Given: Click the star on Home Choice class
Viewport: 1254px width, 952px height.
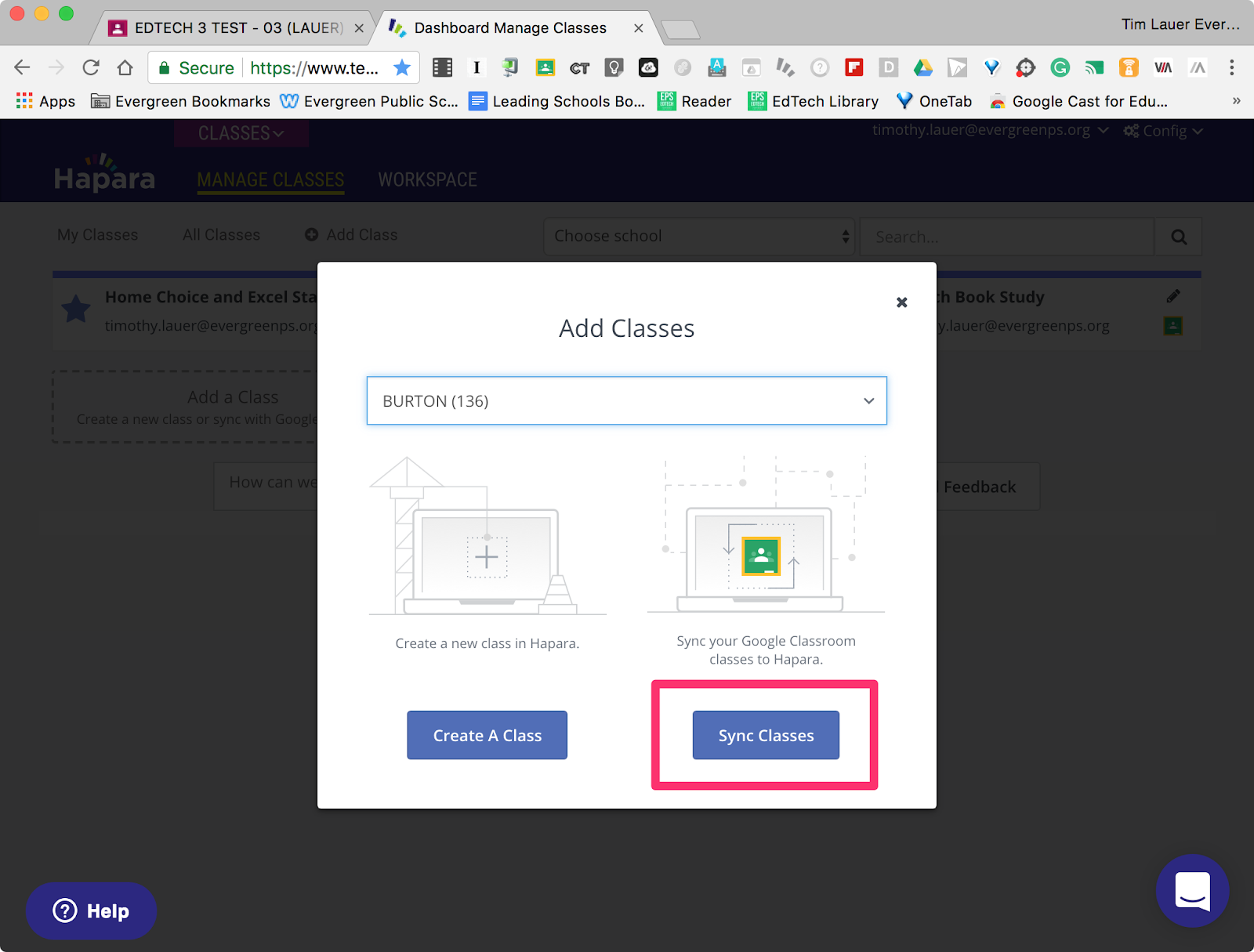Looking at the screenshot, I should click(76, 309).
